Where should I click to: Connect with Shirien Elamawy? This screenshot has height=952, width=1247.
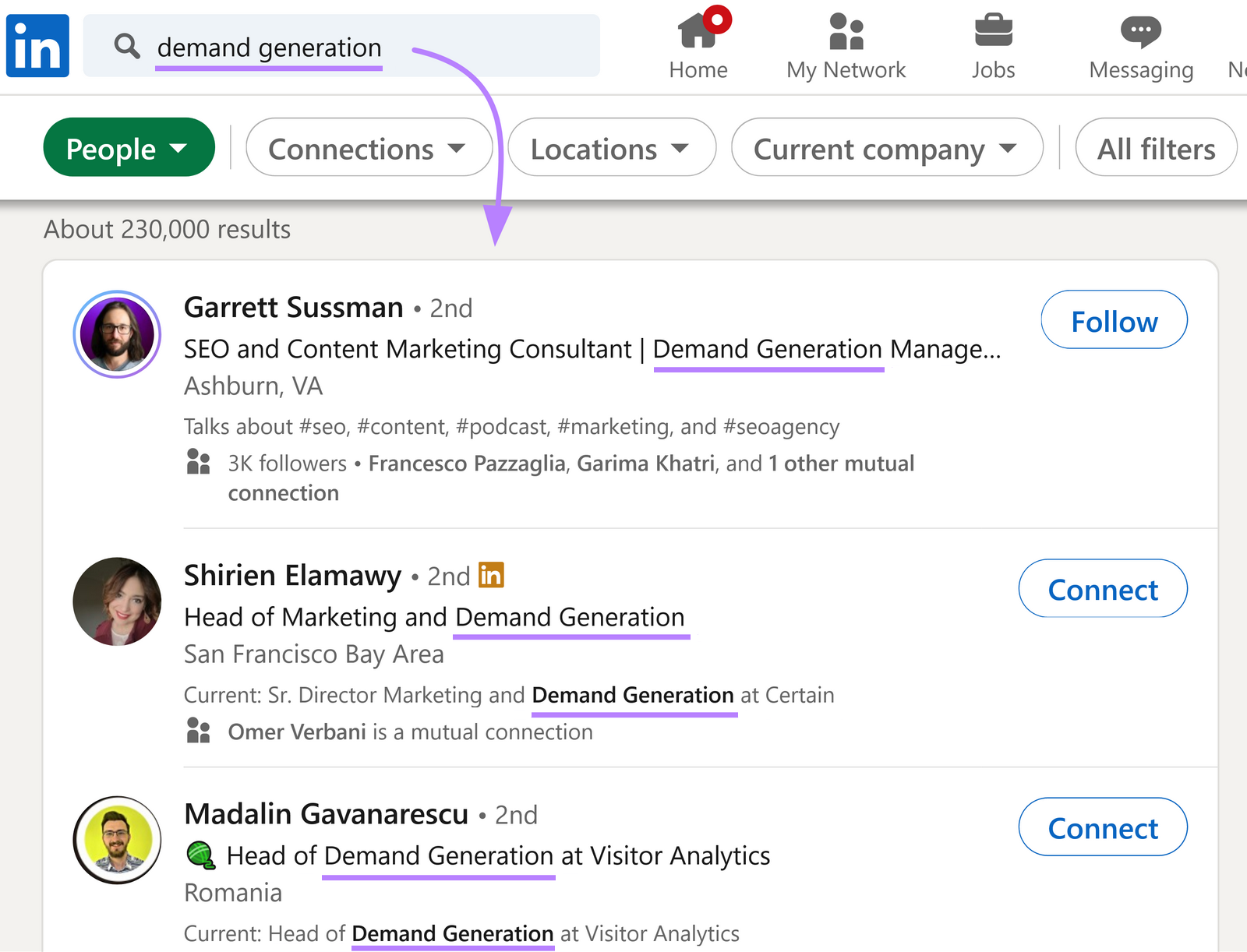(x=1102, y=590)
